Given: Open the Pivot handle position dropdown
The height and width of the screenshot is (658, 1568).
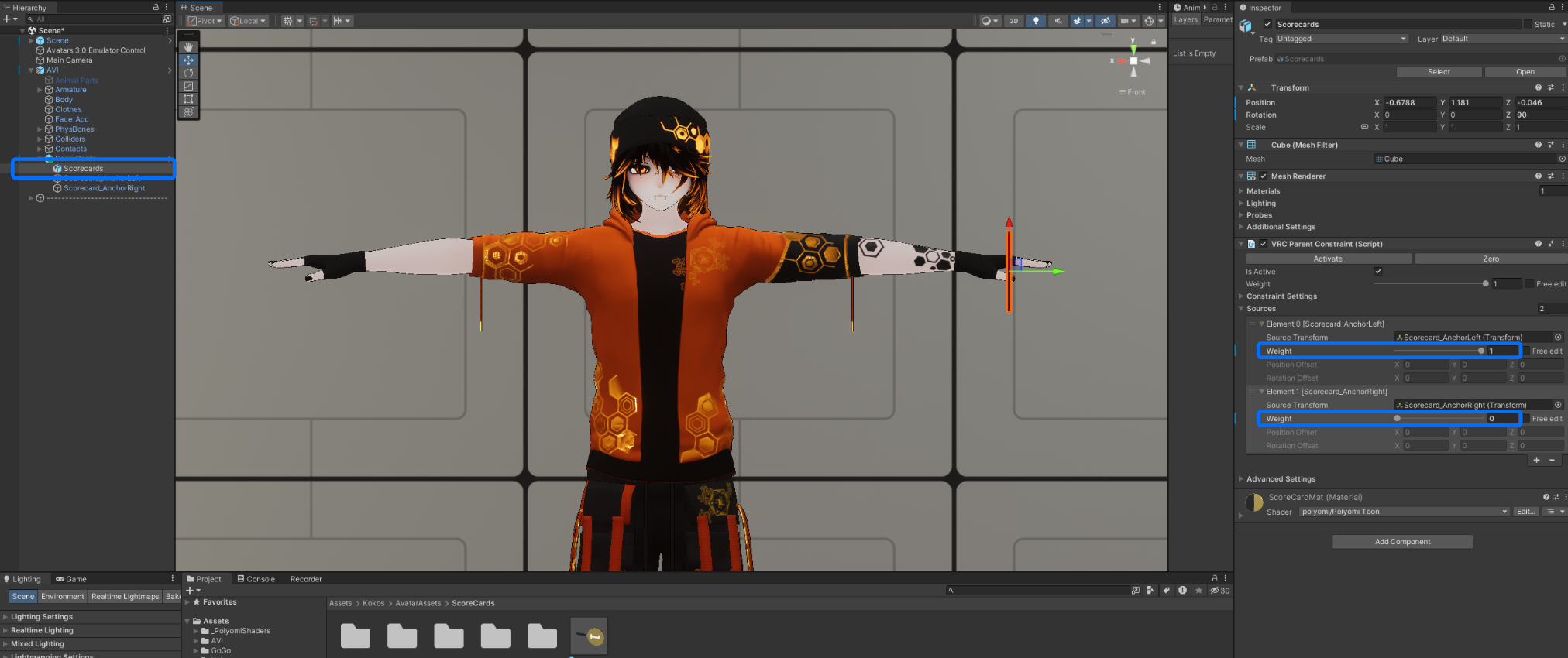Looking at the screenshot, I should [x=205, y=21].
